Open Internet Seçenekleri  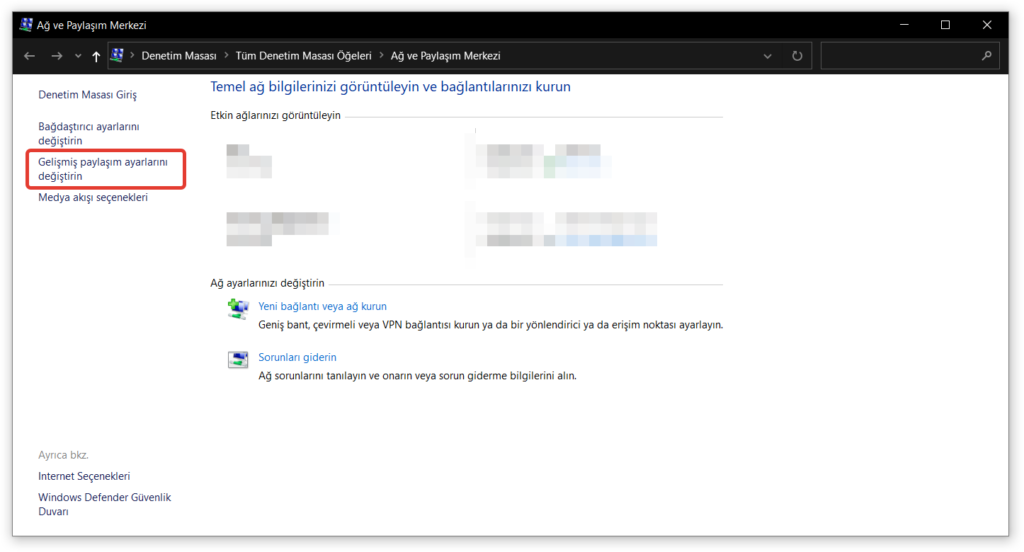click(x=84, y=476)
